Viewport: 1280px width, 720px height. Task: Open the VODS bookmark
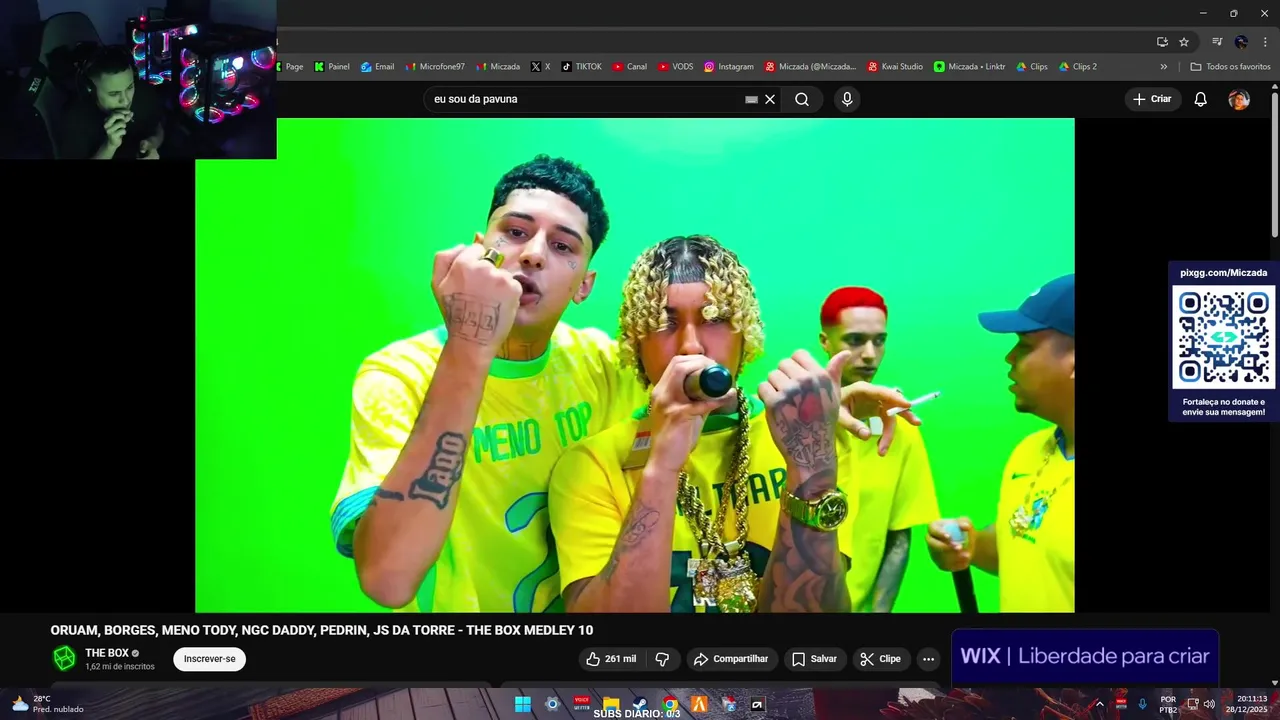675,67
